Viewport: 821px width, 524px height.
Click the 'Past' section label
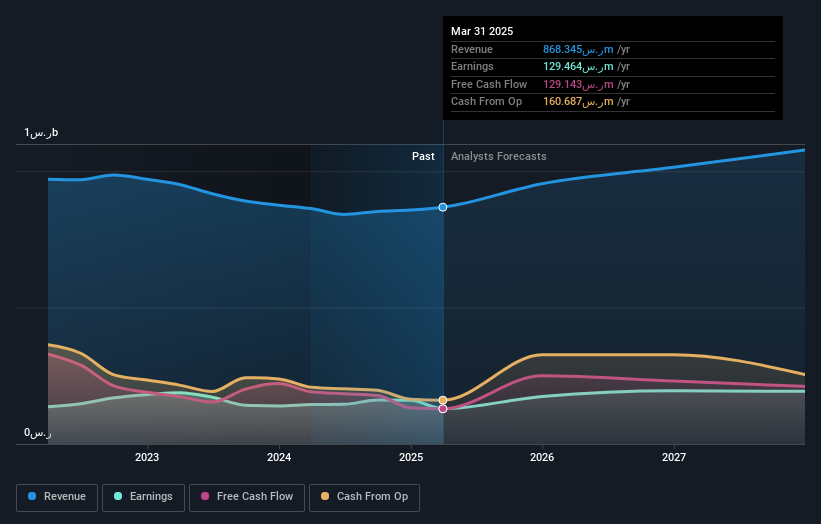coord(423,157)
